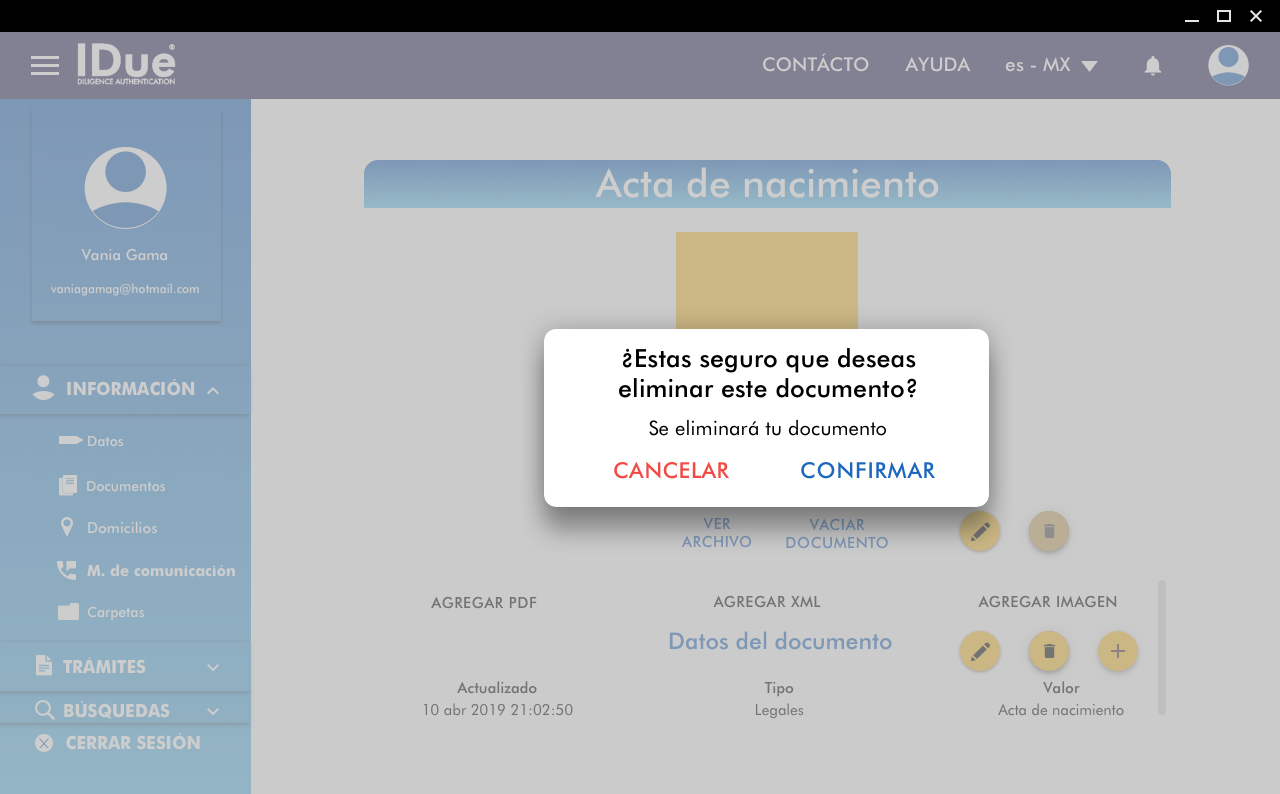Open the es - MX language dropdown
This screenshot has height=794, width=1280.
pyautogui.click(x=1051, y=65)
